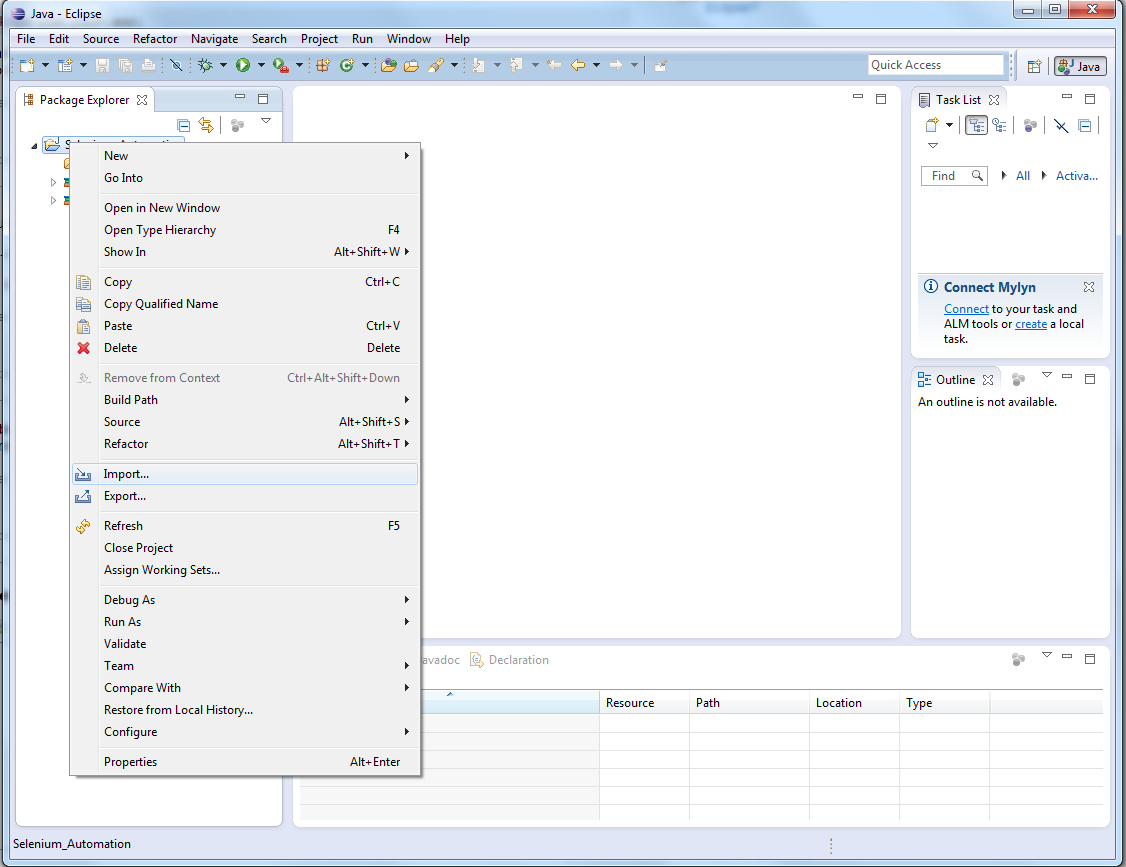Open Package Explorer View Menu triangle
Image resolution: width=1126 pixels, height=867 pixels.
266,121
